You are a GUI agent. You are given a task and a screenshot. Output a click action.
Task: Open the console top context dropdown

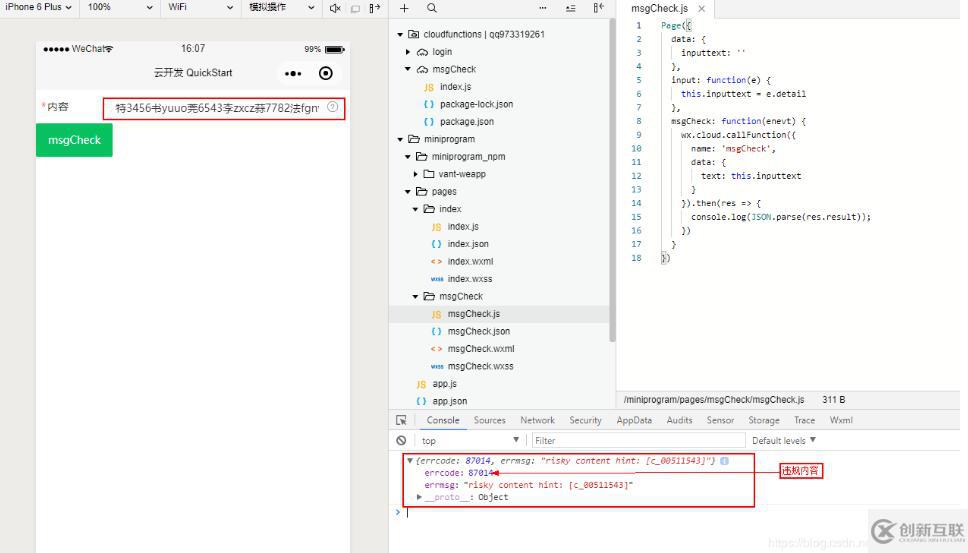coord(470,440)
